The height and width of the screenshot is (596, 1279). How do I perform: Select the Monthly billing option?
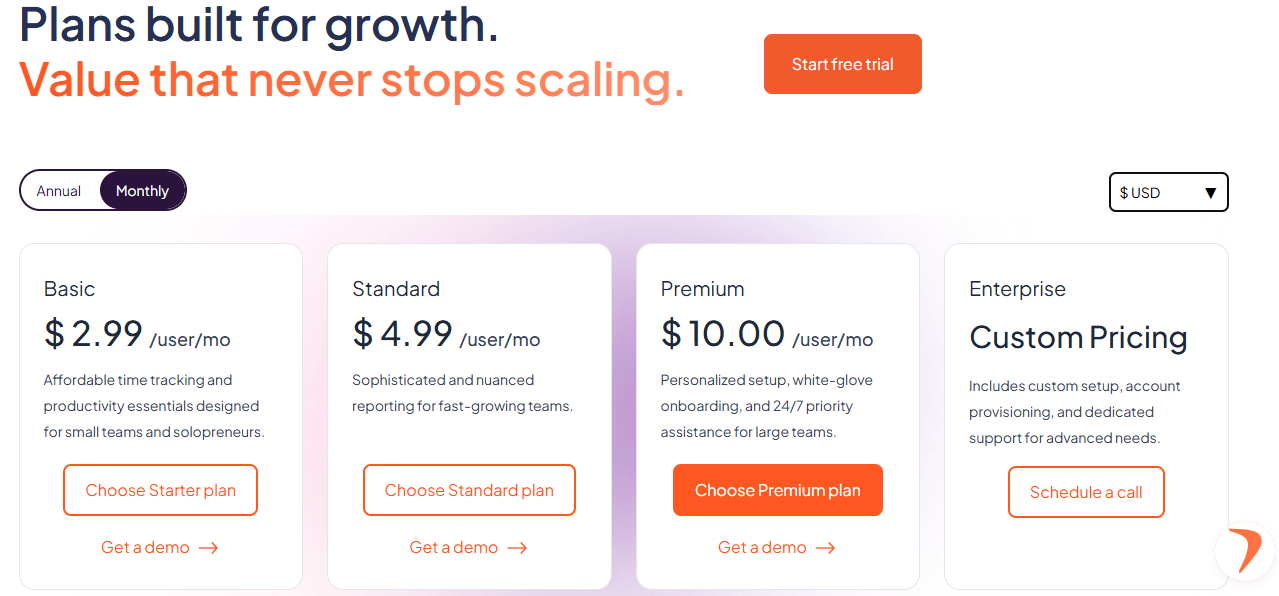[x=142, y=191]
